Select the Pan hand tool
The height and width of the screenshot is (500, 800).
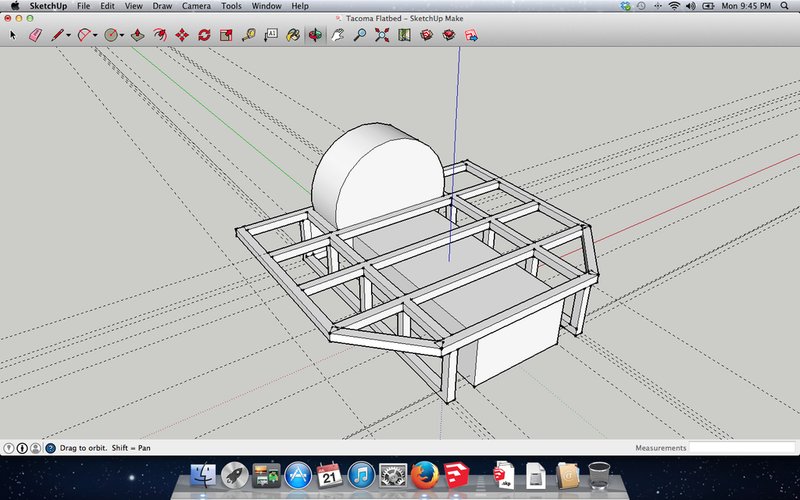click(x=337, y=35)
